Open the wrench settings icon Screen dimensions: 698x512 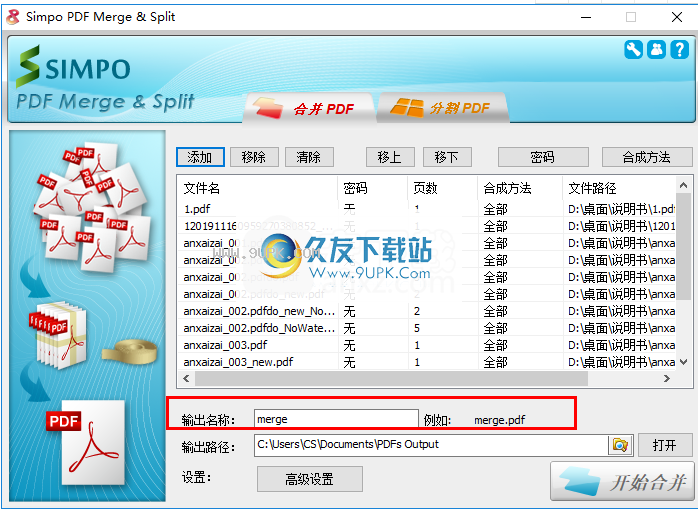633,49
